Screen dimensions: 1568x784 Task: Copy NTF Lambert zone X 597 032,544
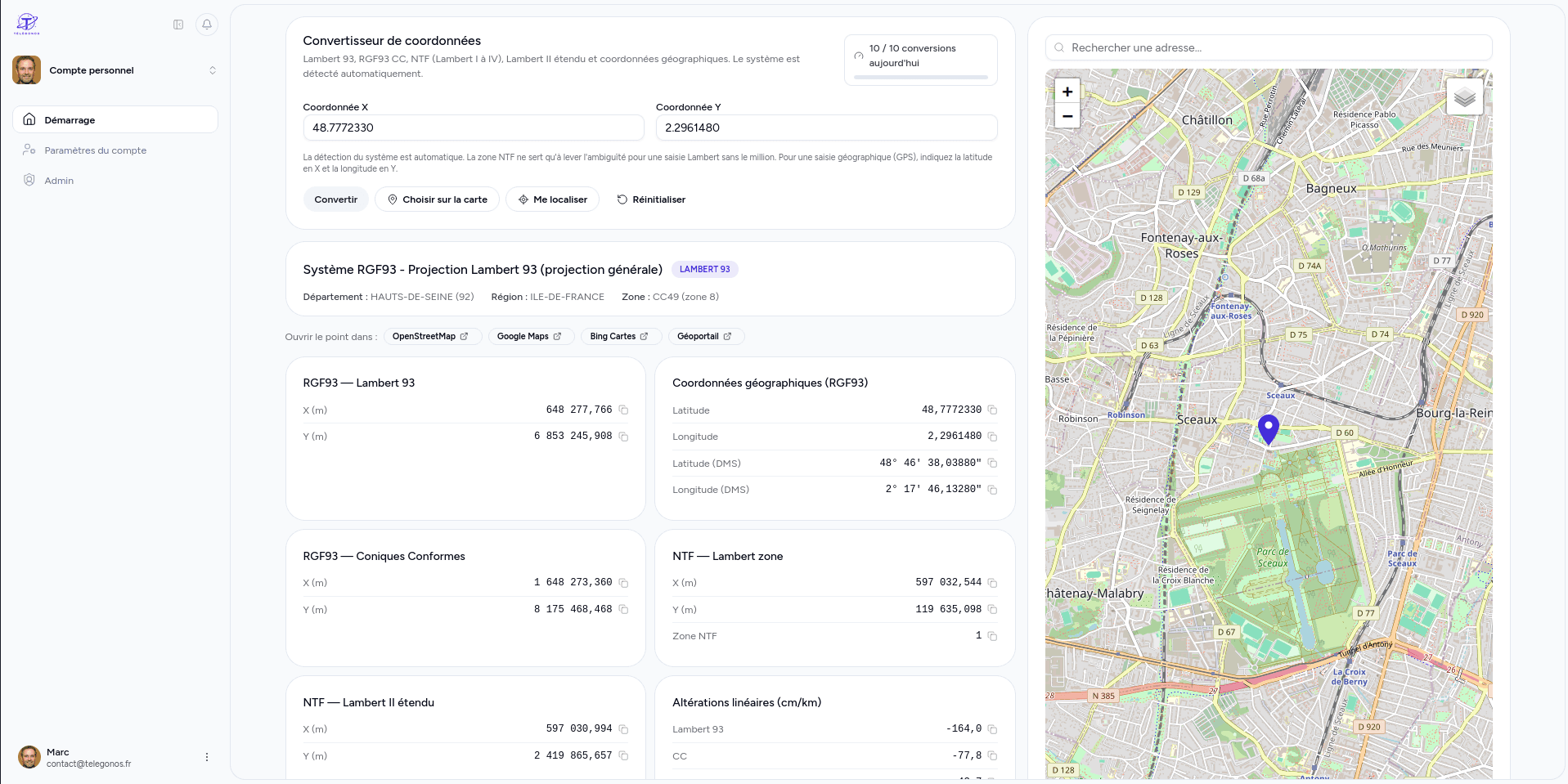(992, 583)
